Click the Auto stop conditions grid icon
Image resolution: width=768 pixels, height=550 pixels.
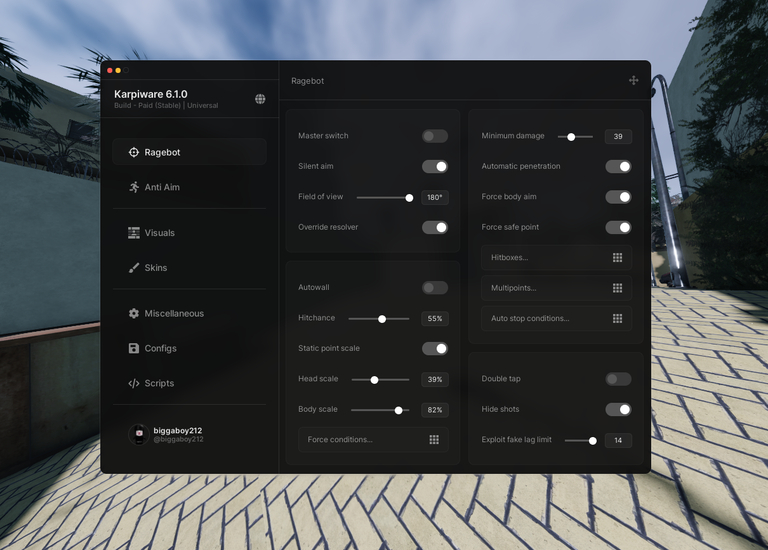coord(617,318)
